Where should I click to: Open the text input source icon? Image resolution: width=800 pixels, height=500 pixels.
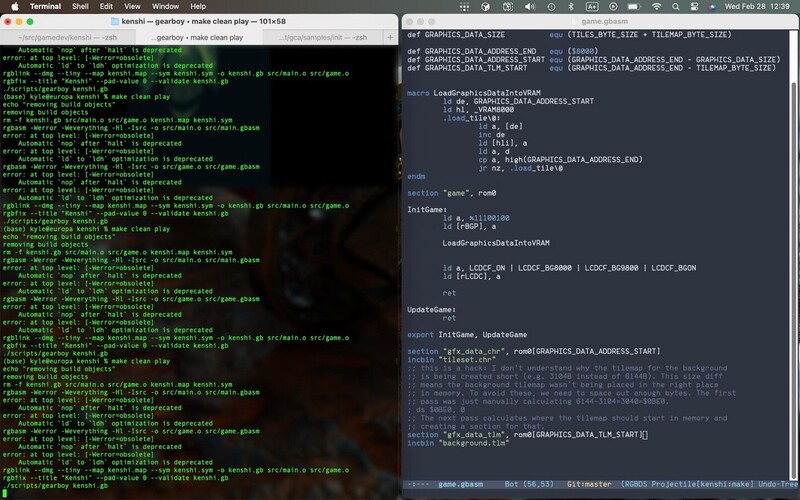click(x=592, y=7)
